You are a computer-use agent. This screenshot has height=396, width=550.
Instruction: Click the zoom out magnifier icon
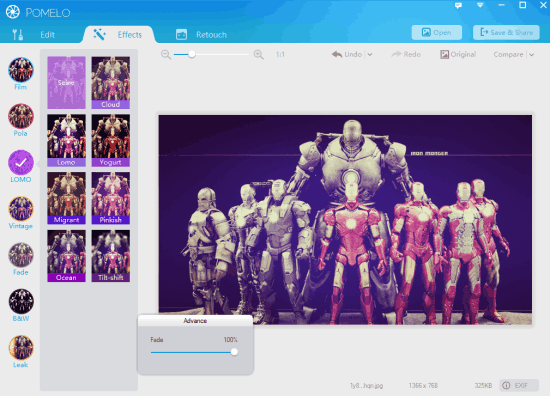click(166, 54)
